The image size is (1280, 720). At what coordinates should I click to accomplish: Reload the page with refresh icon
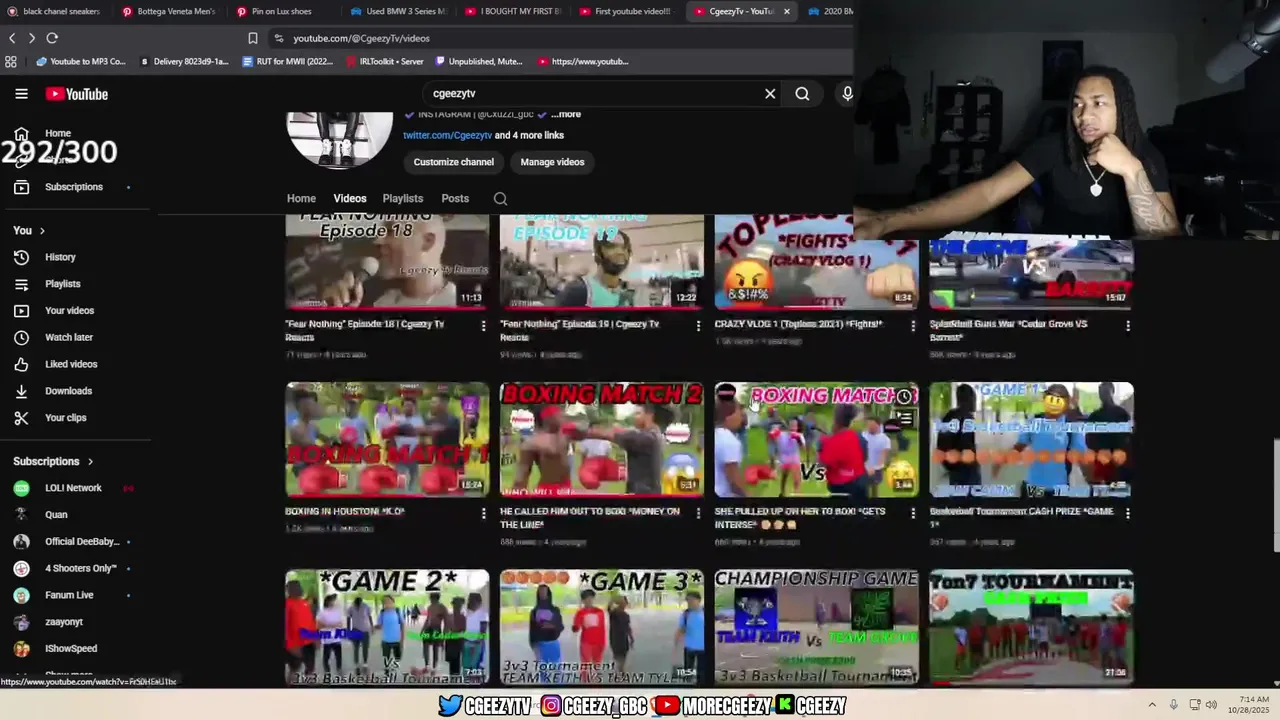pos(52,38)
